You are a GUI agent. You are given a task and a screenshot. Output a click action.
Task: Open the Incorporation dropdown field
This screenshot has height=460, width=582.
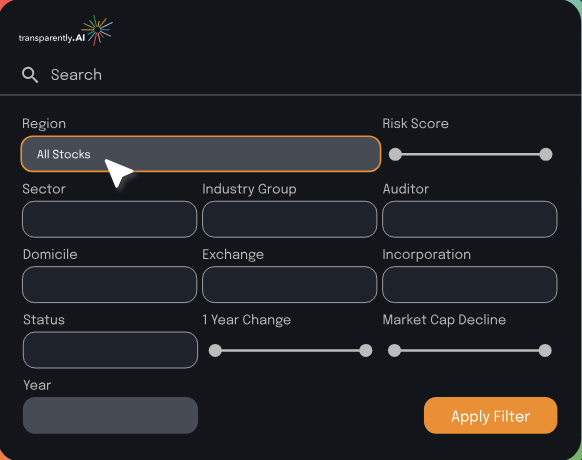click(x=470, y=284)
